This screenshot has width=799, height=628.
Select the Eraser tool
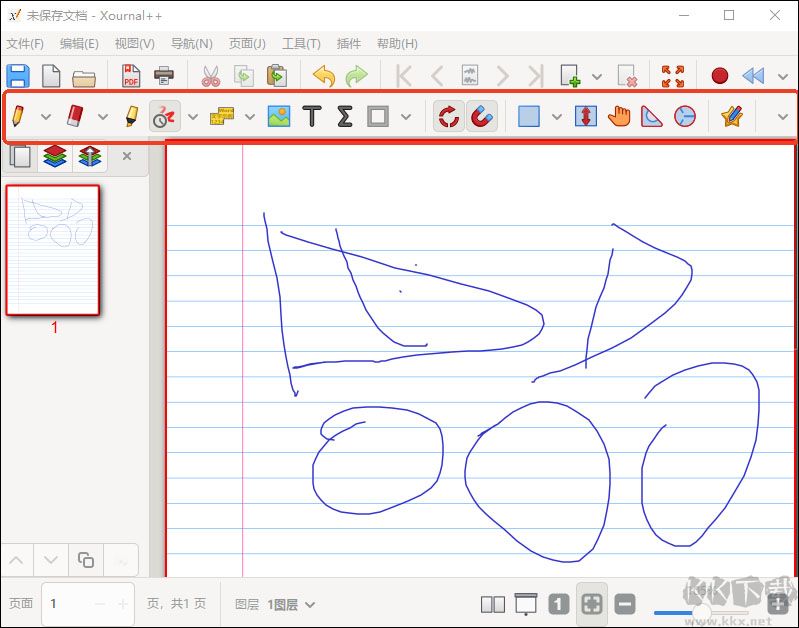75,116
